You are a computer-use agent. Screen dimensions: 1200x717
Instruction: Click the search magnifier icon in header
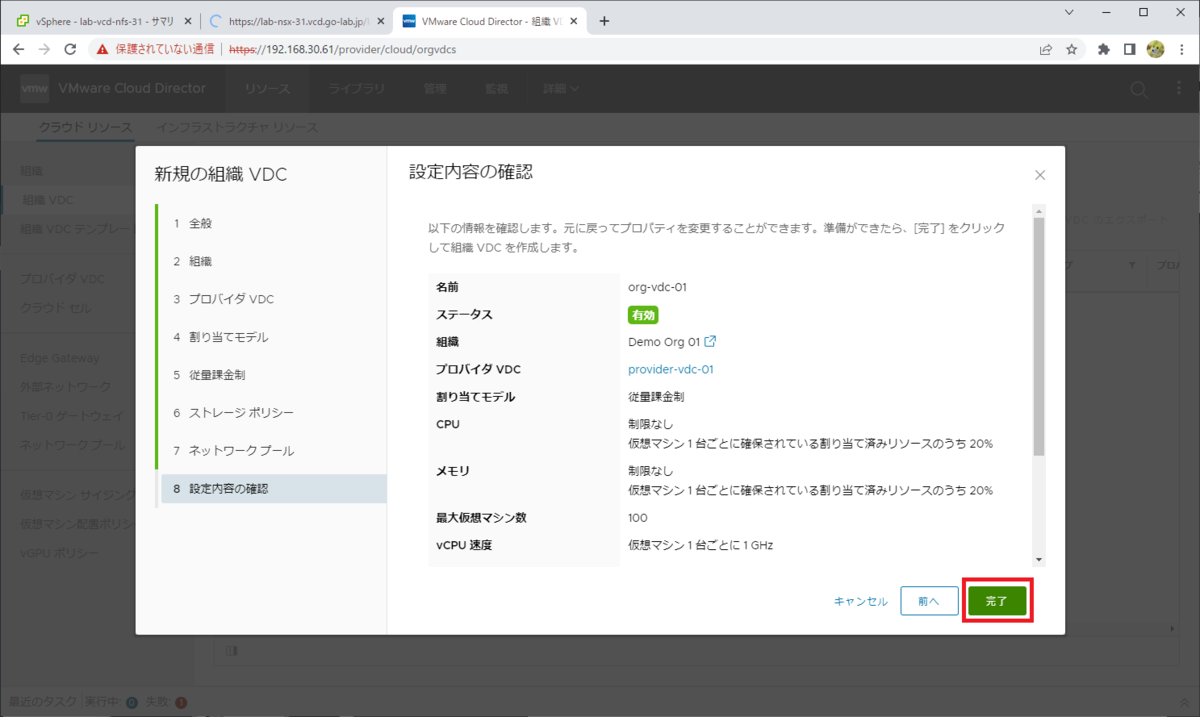point(1138,89)
